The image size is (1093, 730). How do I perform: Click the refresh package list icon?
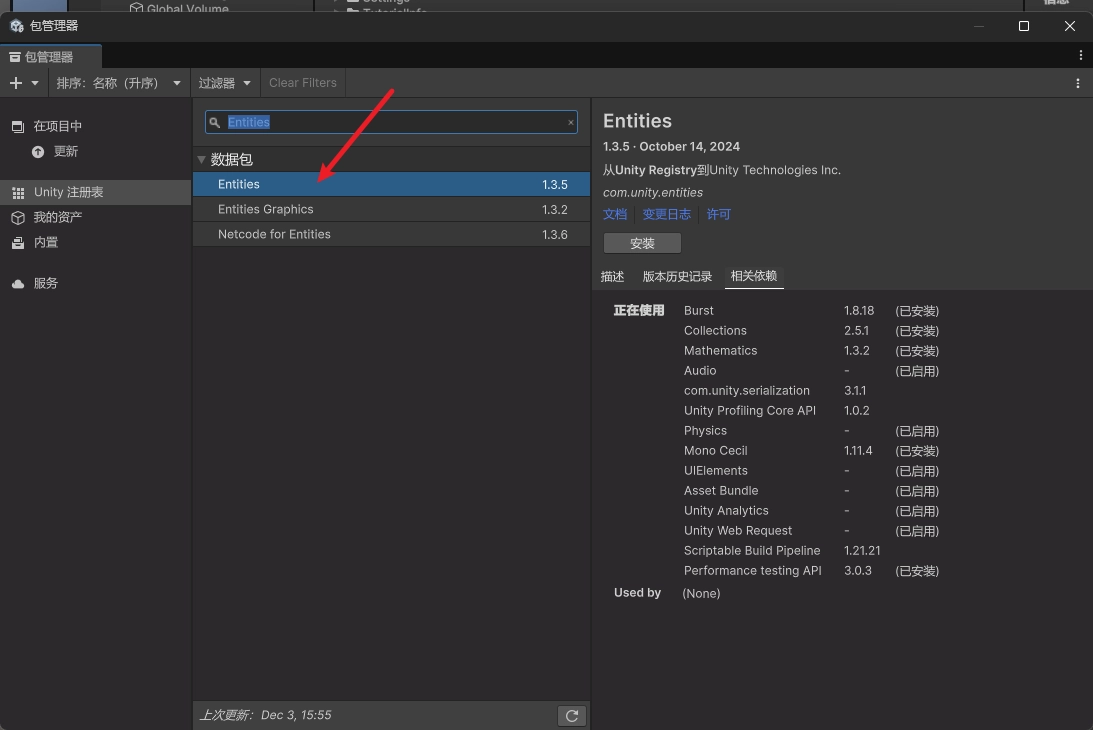[x=572, y=715]
